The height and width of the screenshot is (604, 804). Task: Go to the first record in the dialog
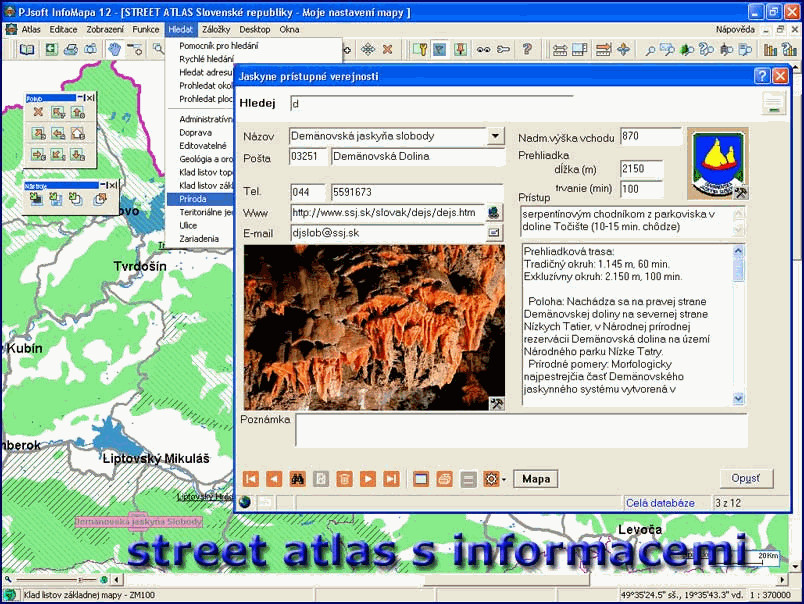251,479
